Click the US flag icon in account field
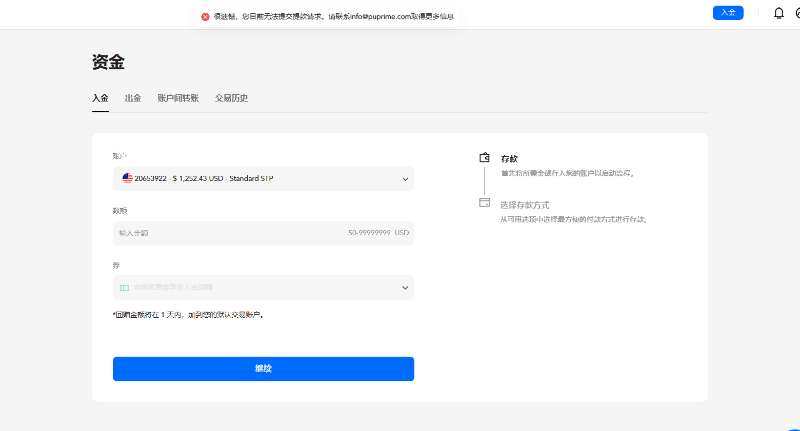800x431 pixels. (x=127, y=178)
